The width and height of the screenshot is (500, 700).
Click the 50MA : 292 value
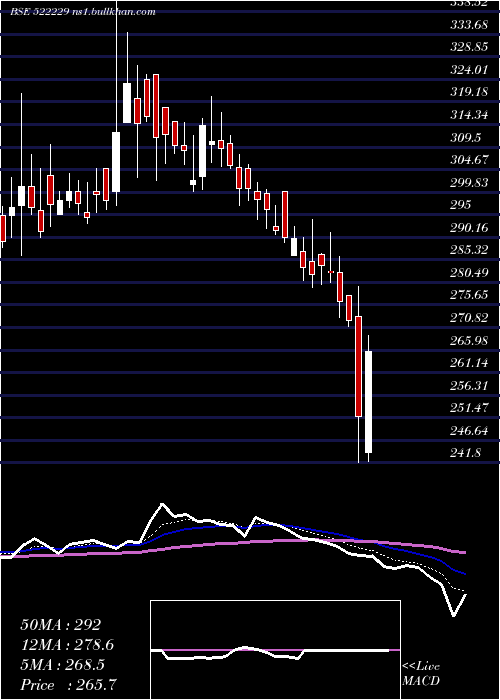pos(61,625)
